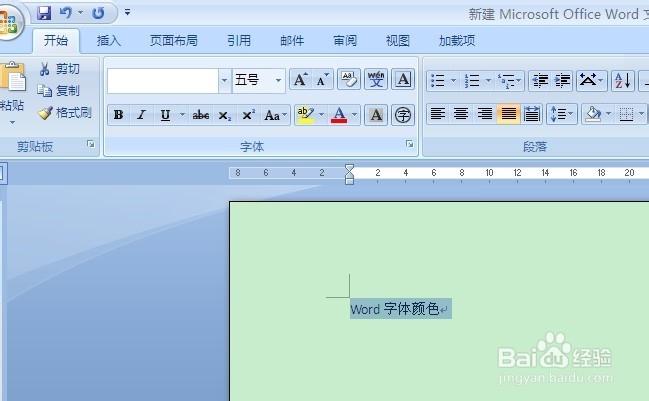This screenshot has height=401, width=649.
Task: Click the borders icon
Action: pyautogui.click(x=626, y=114)
